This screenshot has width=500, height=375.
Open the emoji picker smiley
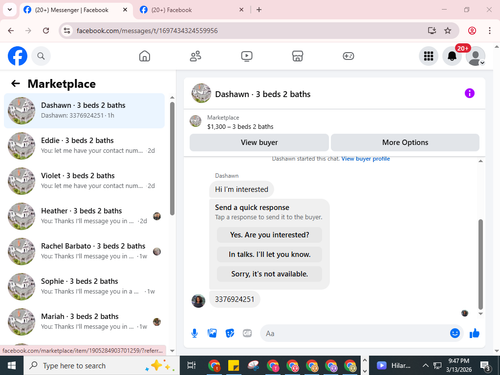455,333
